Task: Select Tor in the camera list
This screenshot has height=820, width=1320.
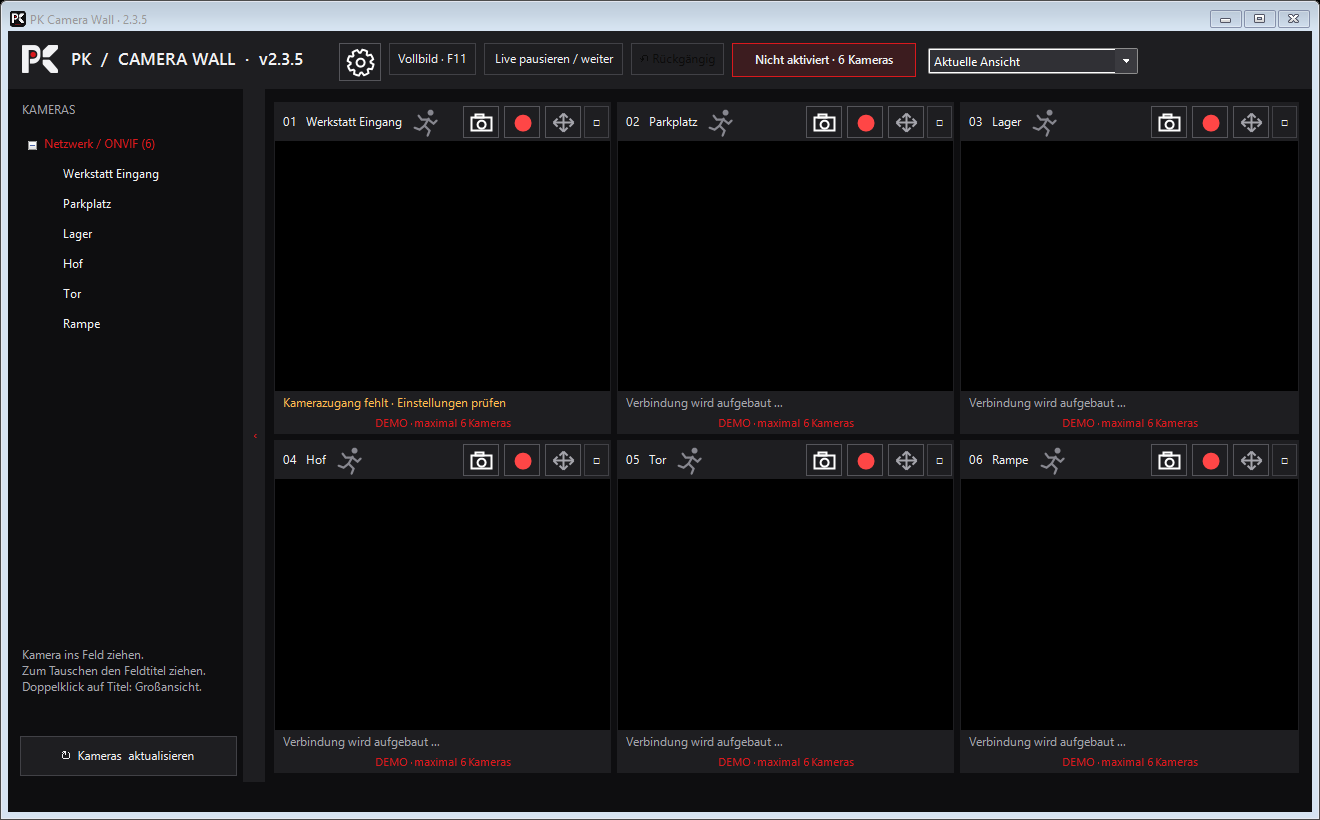Action: click(x=72, y=294)
